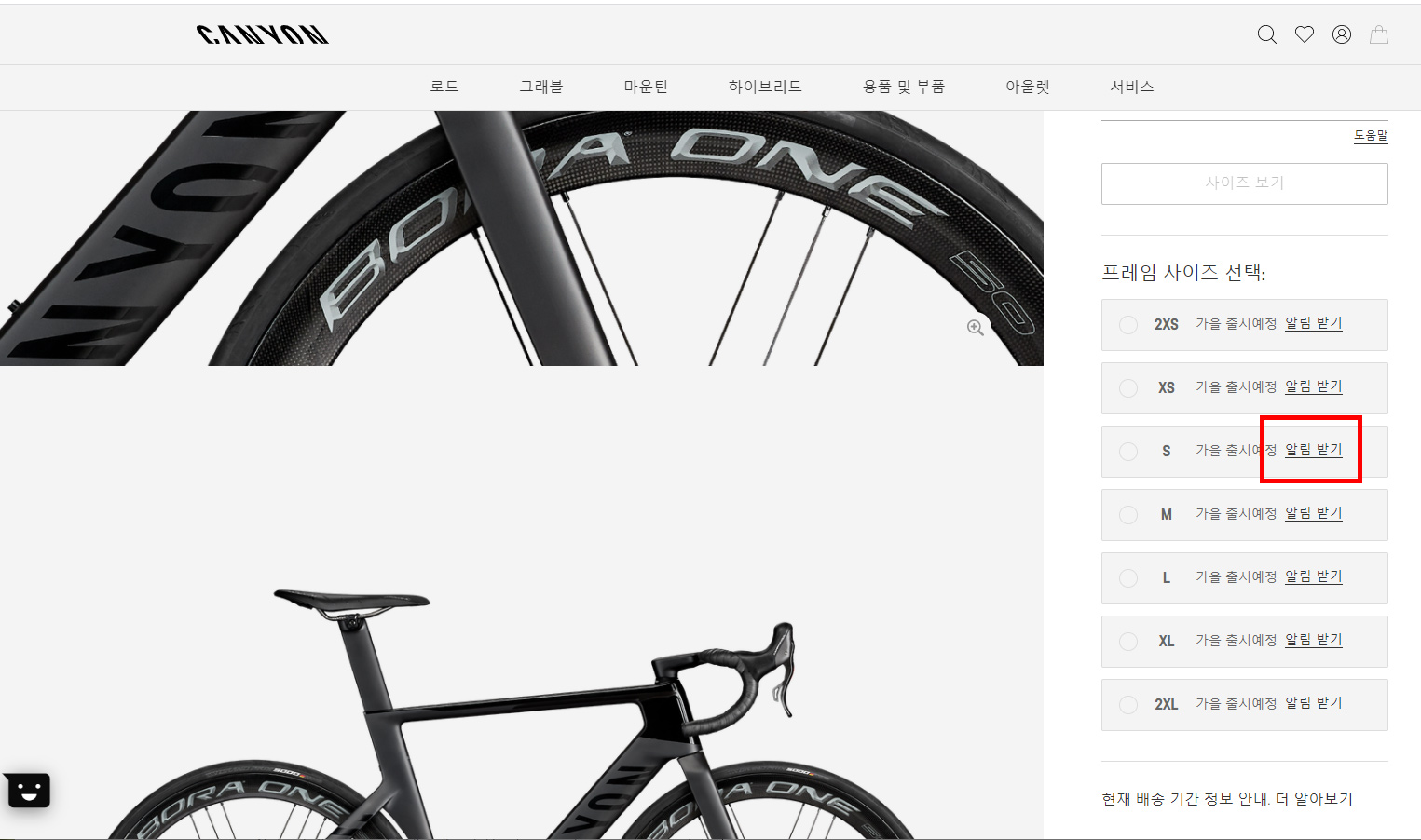The height and width of the screenshot is (840, 1421).
Task: Open the user account icon
Action: pyautogui.click(x=1342, y=34)
